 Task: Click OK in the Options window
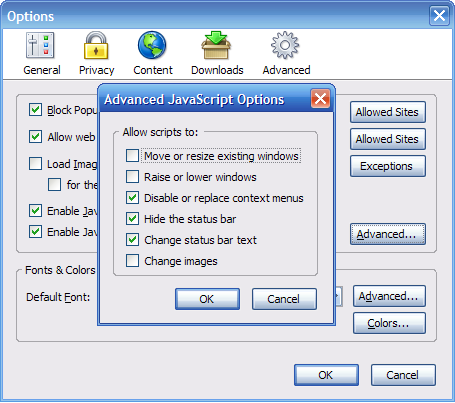(x=326, y=375)
